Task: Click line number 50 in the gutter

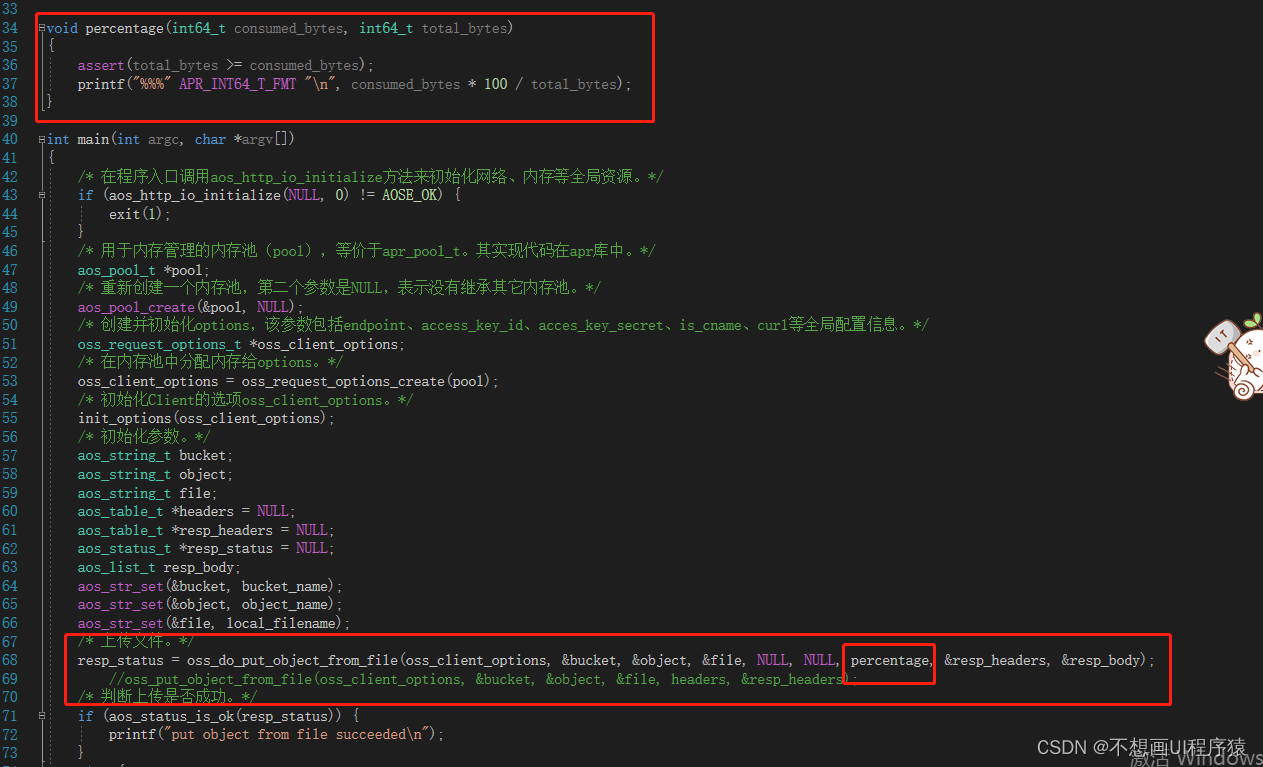Action: (10, 324)
